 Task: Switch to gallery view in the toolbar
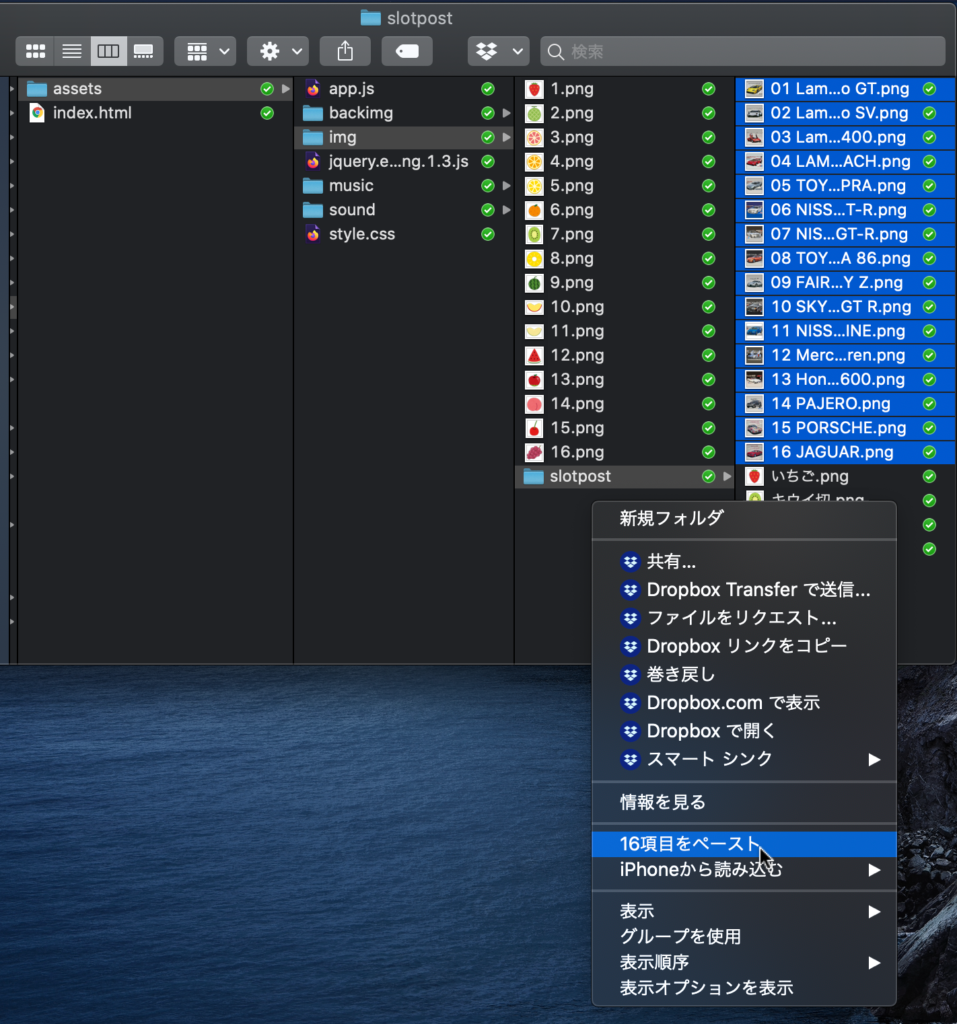pos(144,51)
